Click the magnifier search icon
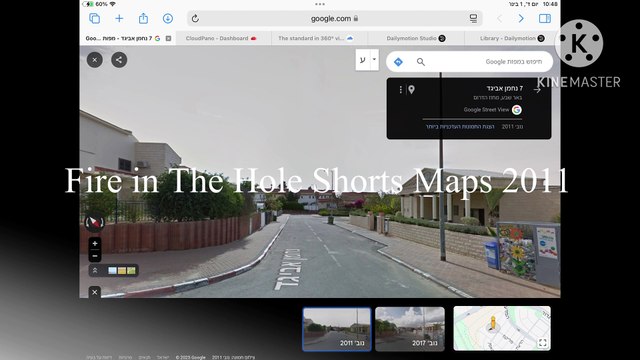640x360 pixels. (x=421, y=62)
